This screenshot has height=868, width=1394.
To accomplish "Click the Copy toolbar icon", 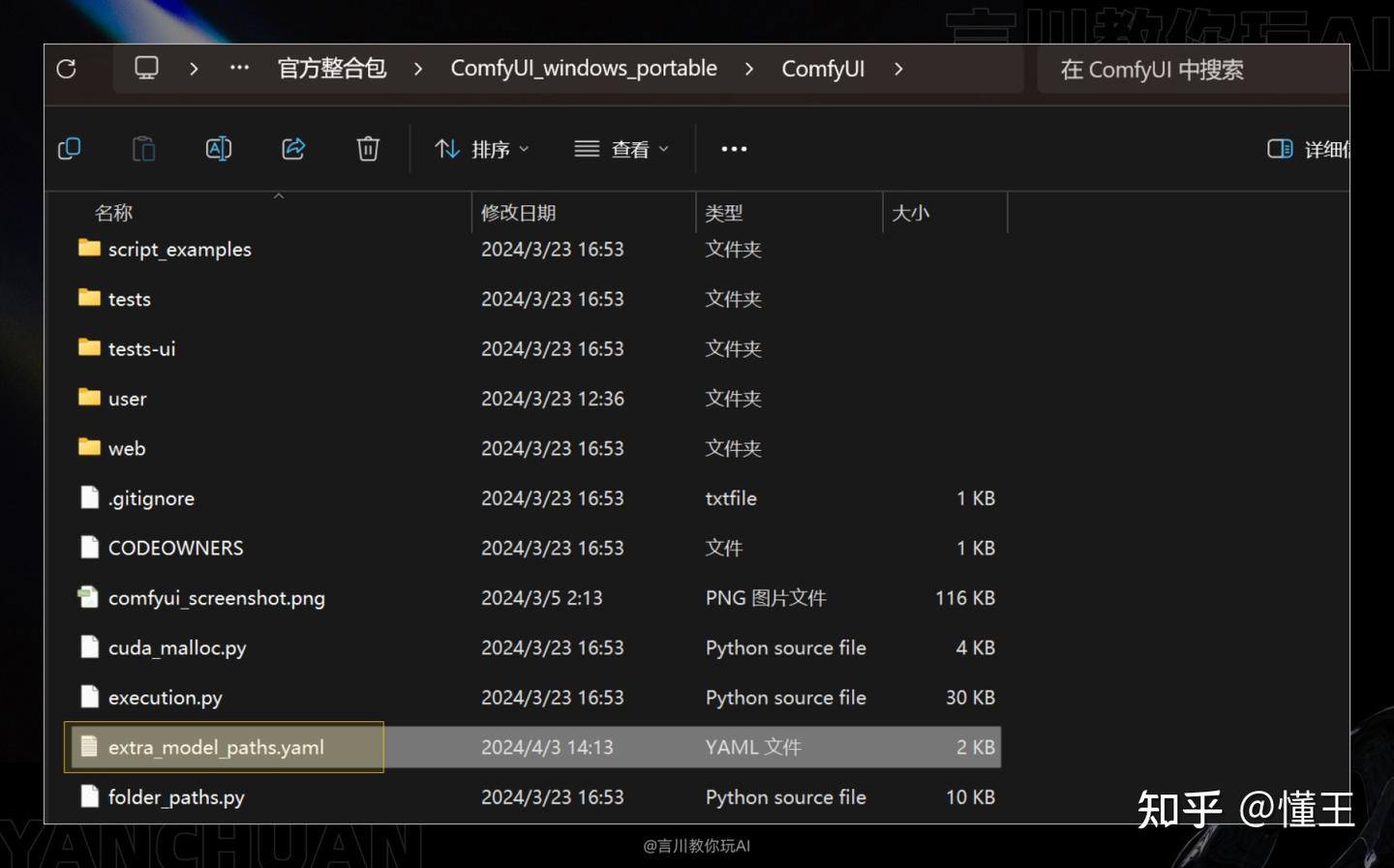I will (70, 149).
